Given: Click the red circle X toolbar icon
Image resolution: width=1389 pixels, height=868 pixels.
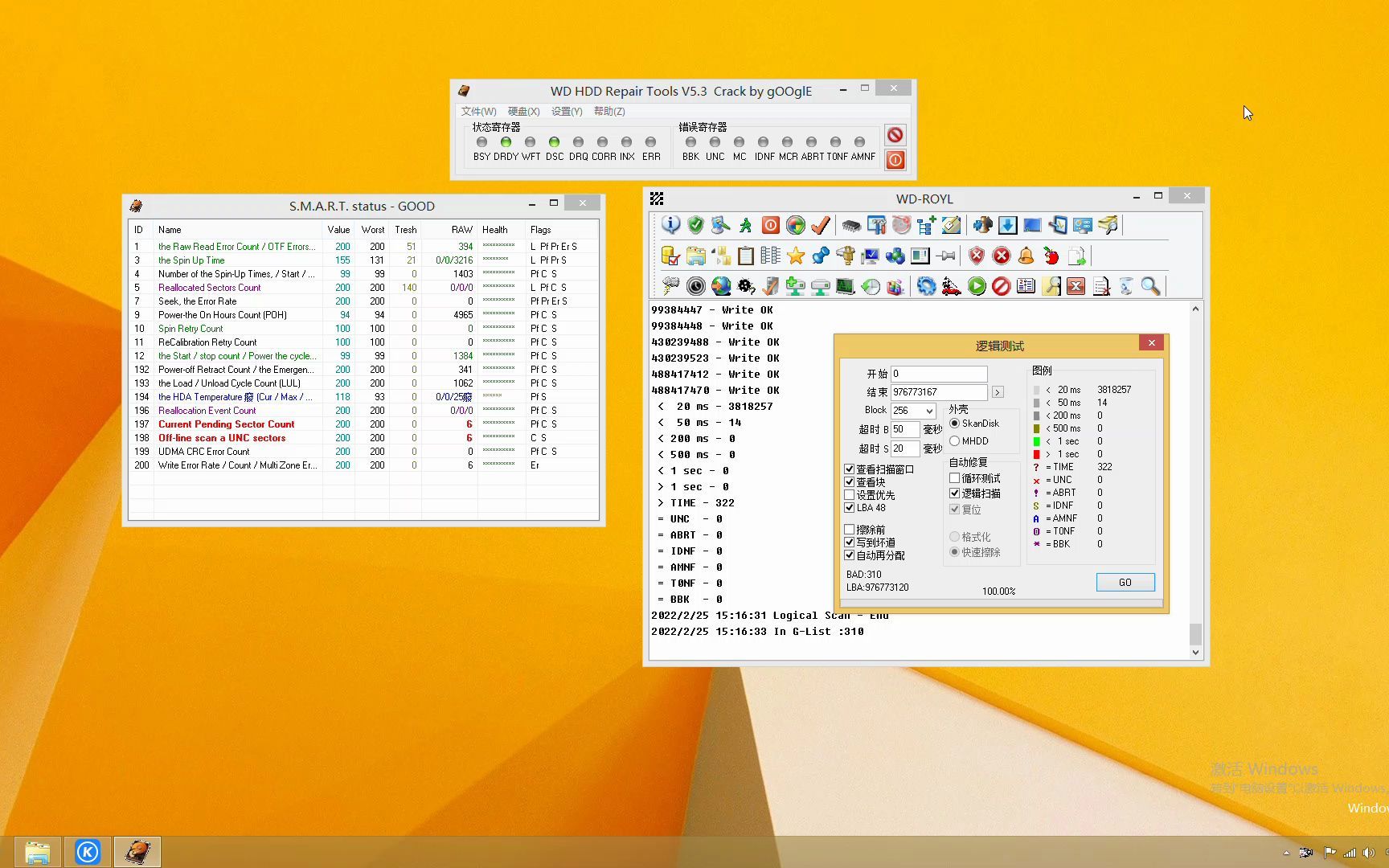Looking at the screenshot, I should (x=1002, y=256).
